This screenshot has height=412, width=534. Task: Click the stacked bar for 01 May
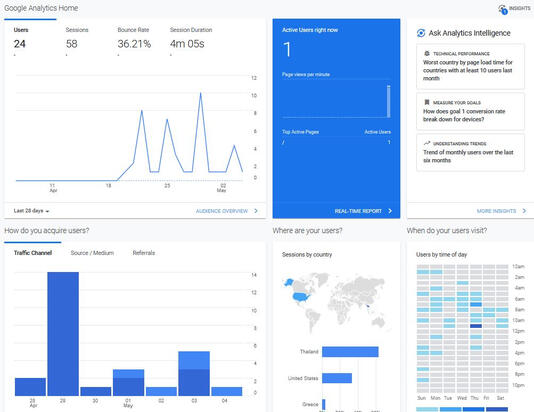click(x=128, y=382)
